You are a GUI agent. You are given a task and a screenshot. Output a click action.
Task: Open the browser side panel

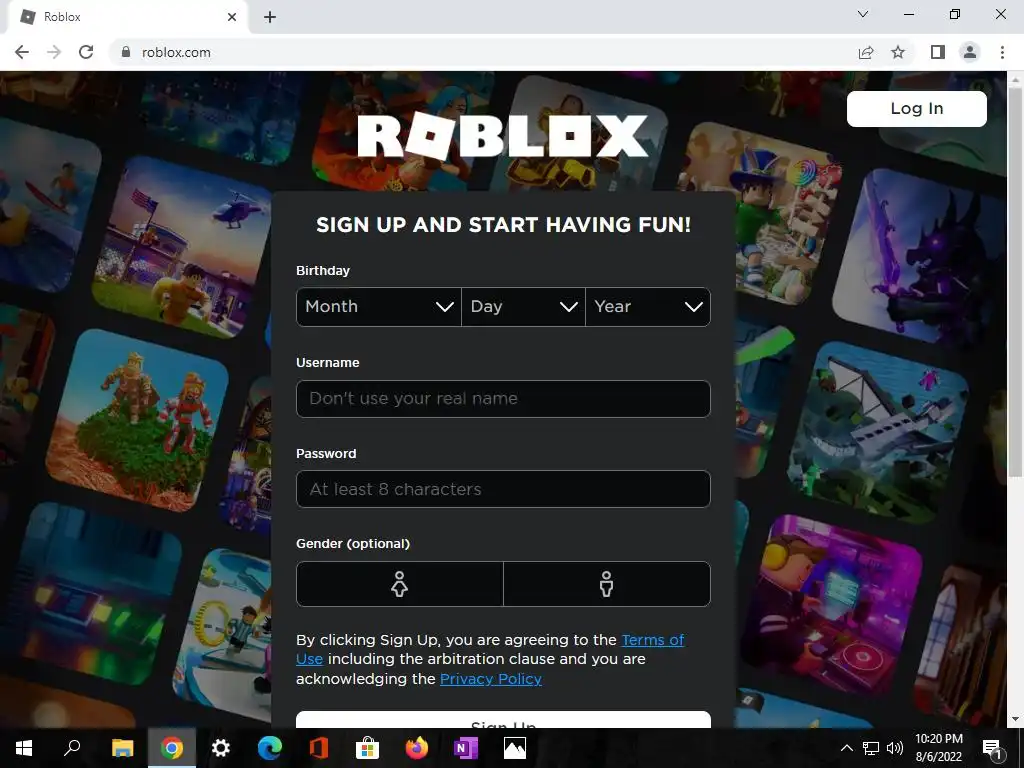[x=938, y=52]
